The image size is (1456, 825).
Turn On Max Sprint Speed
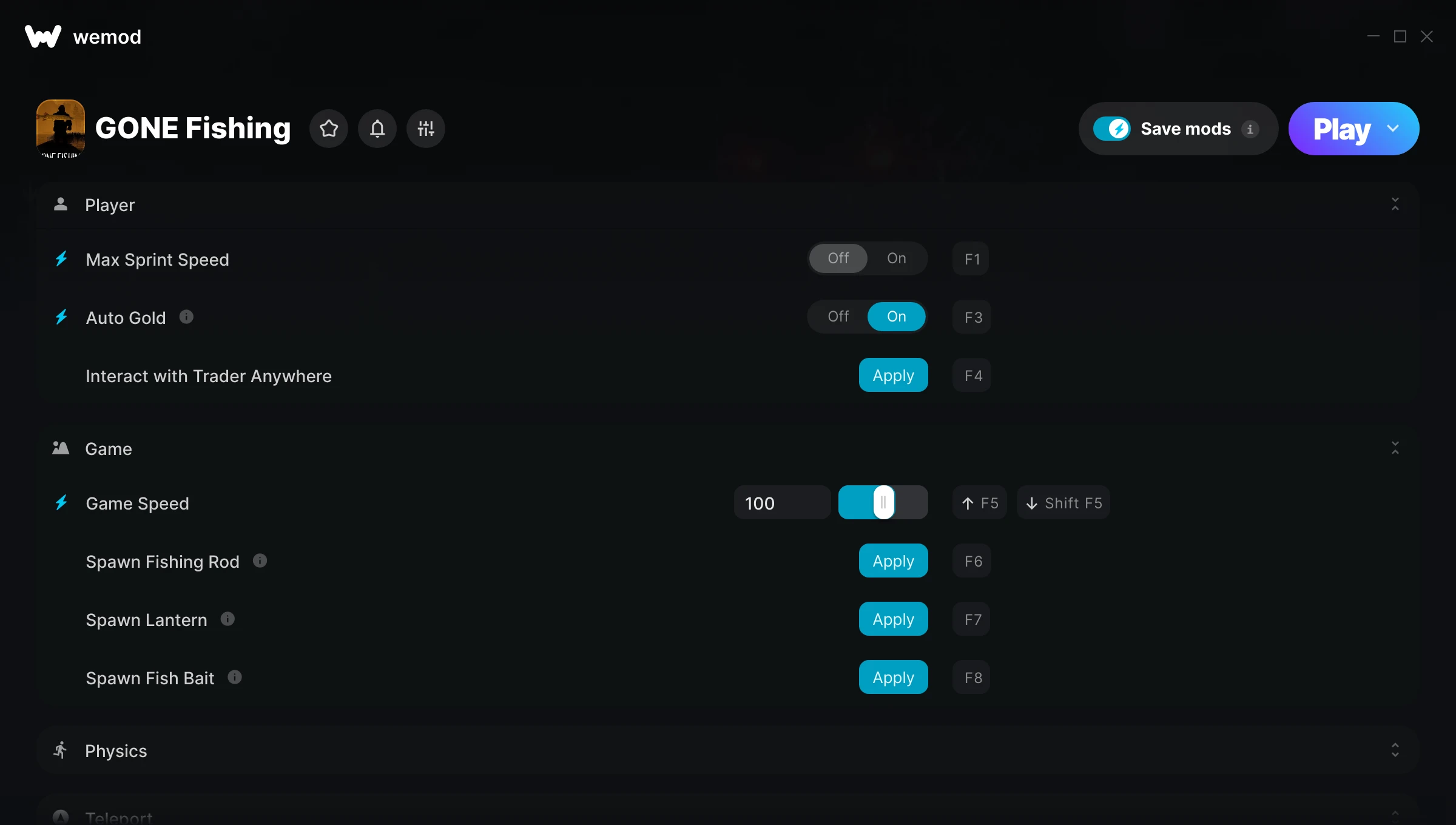click(x=897, y=258)
